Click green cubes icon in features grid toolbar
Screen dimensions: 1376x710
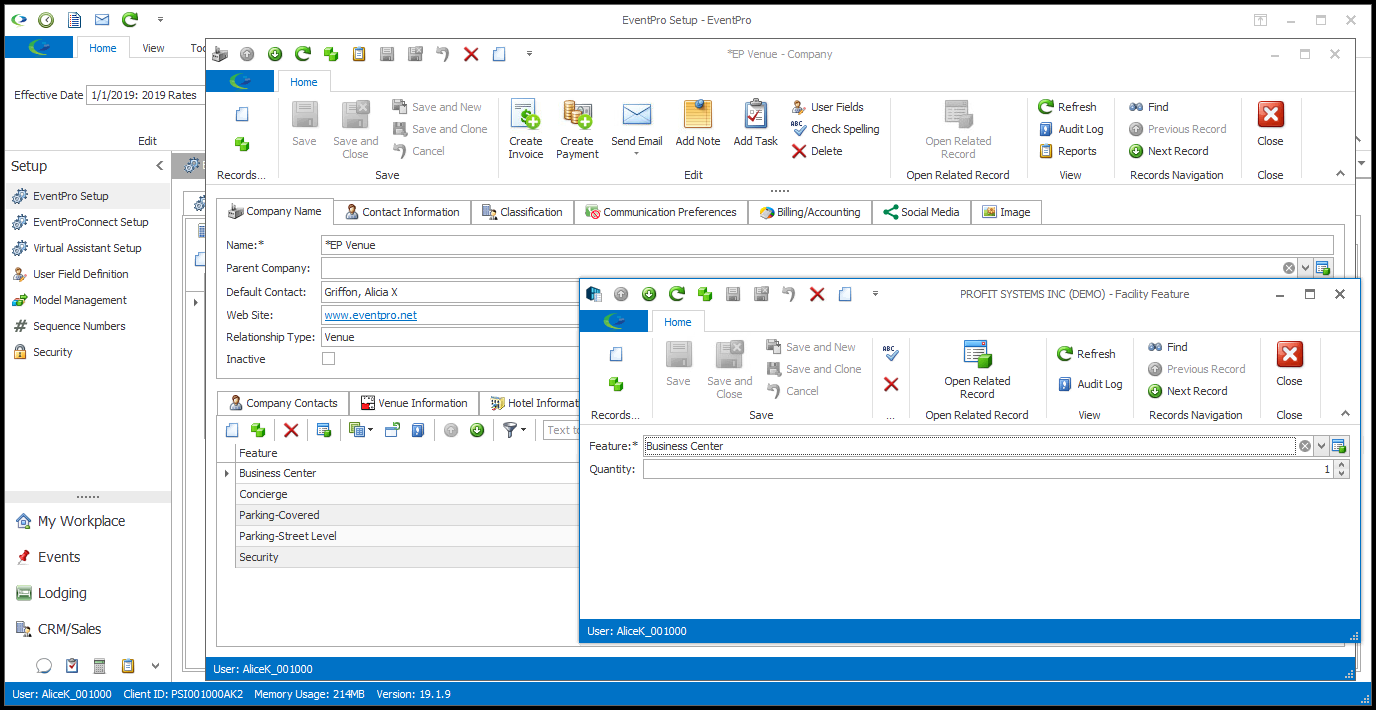click(x=258, y=430)
